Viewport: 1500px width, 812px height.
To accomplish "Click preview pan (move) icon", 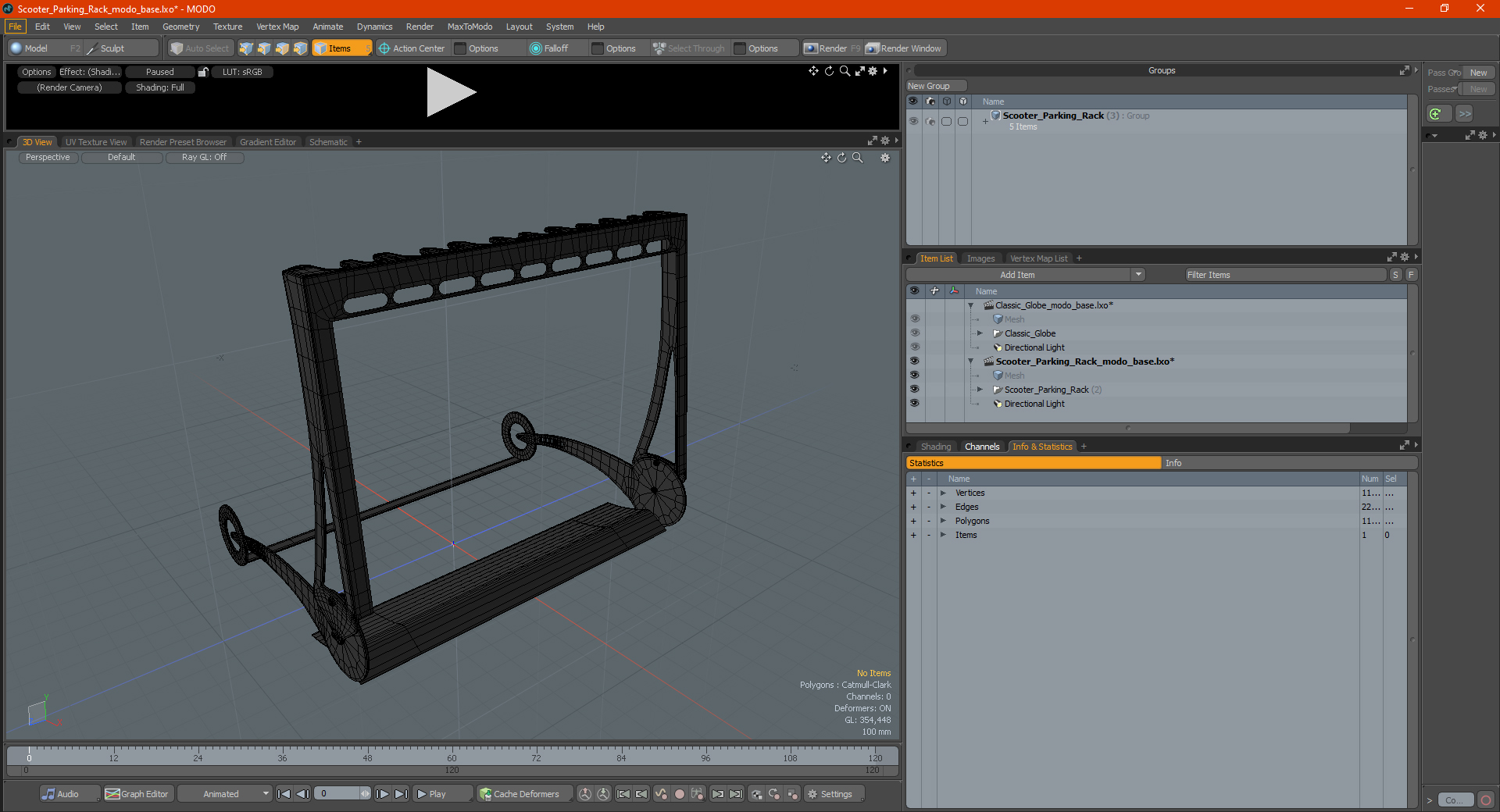I will tap(813, 71).
